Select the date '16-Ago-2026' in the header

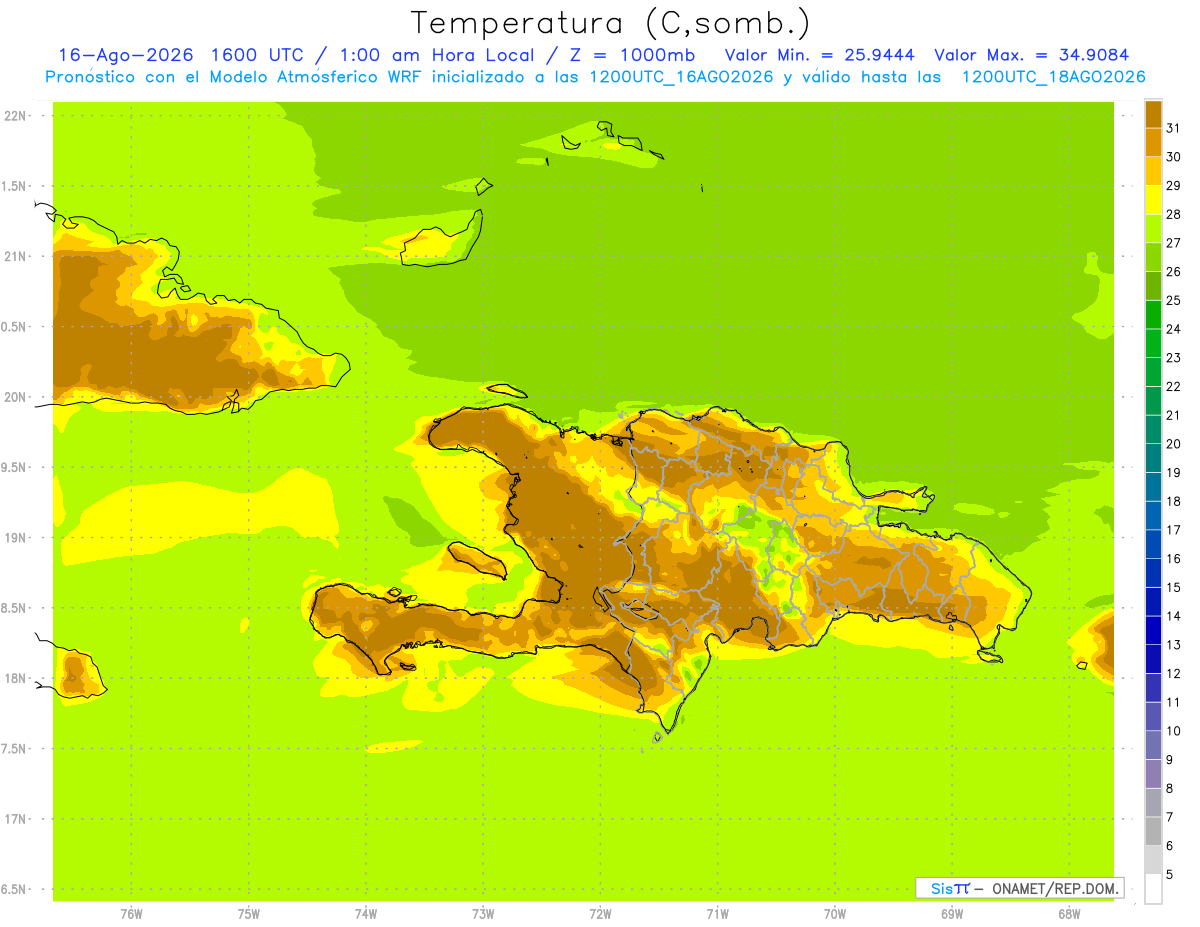124,55
